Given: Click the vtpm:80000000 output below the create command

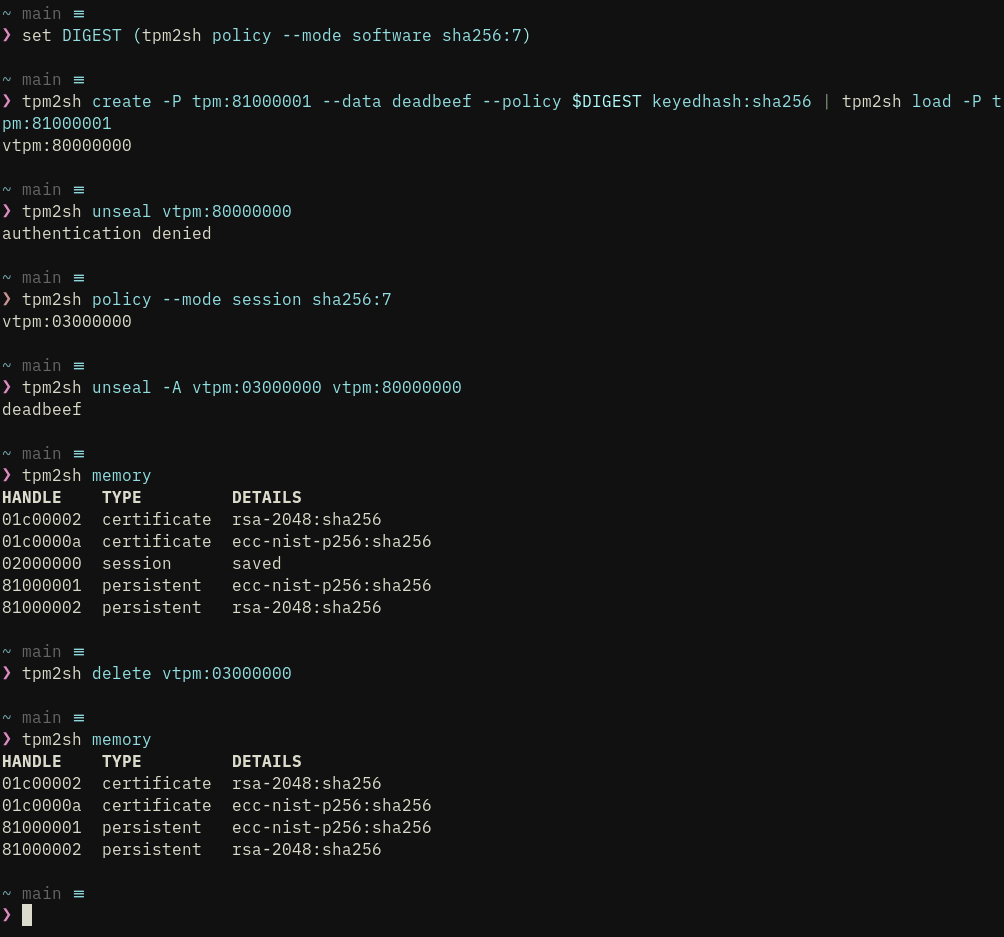Looking at the screenshot, I should click(x=67, y=145).
